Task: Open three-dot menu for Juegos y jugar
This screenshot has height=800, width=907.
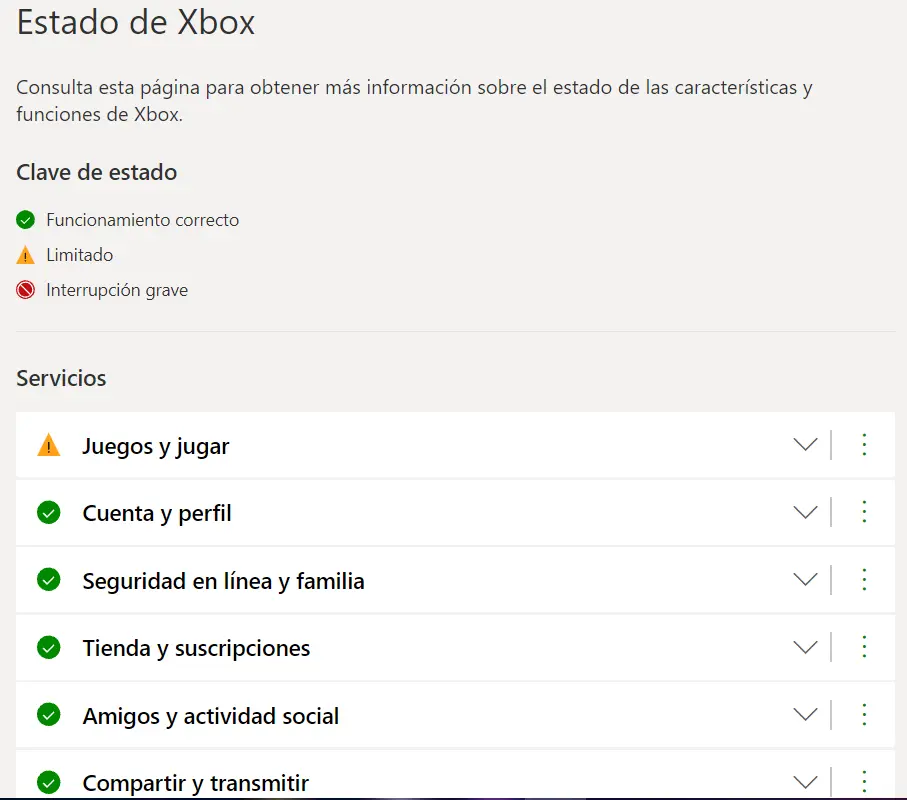Action: (x=864, y=445)
